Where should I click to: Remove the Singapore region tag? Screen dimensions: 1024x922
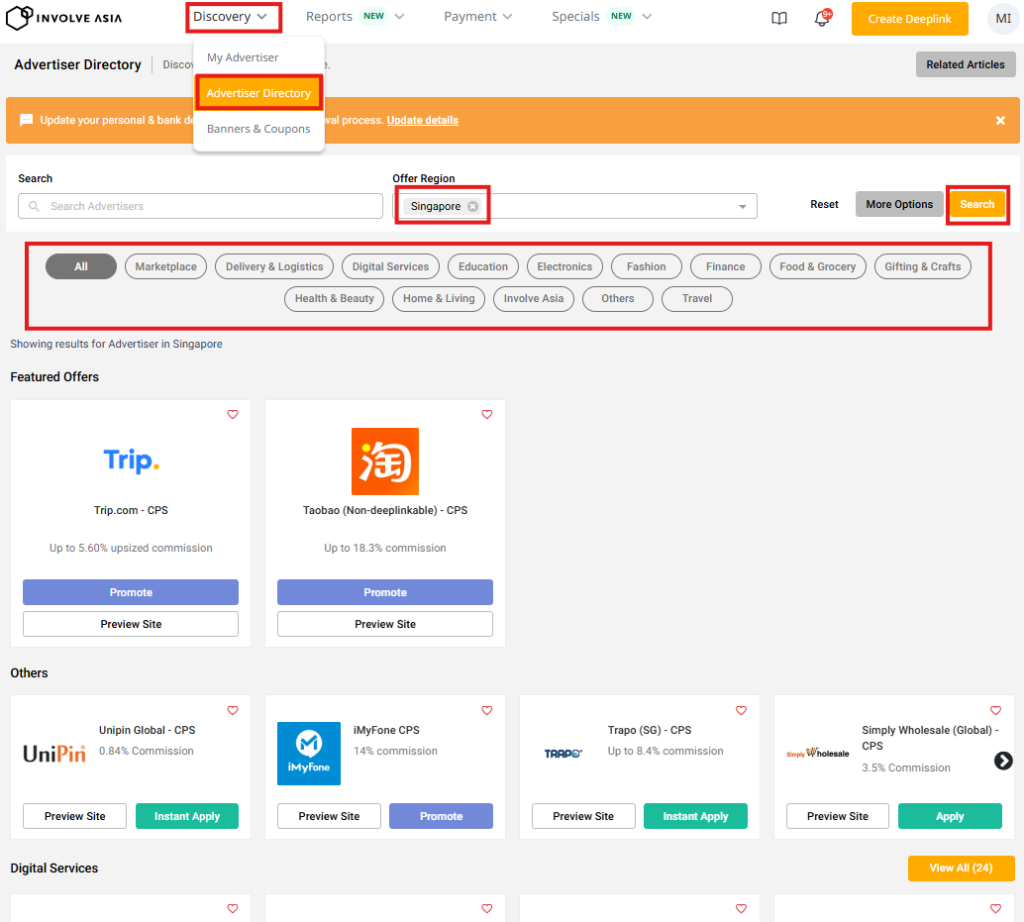[473, 206]
